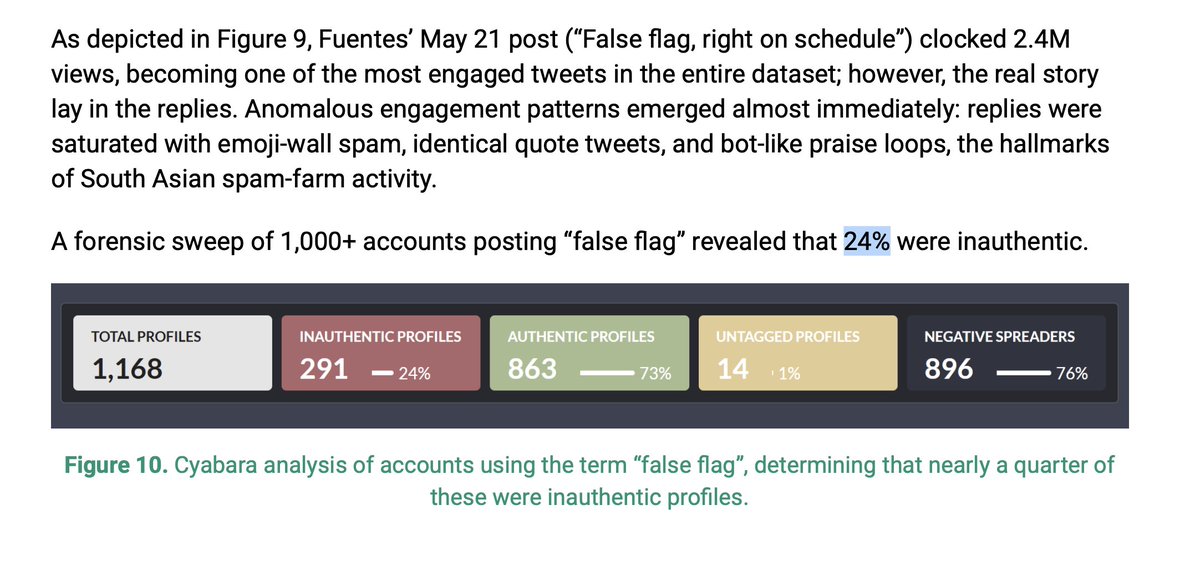This screenshot has height=571, width=1200.
Task: Click the highlighted 24% text in paragraph
Action: [867, 241]
